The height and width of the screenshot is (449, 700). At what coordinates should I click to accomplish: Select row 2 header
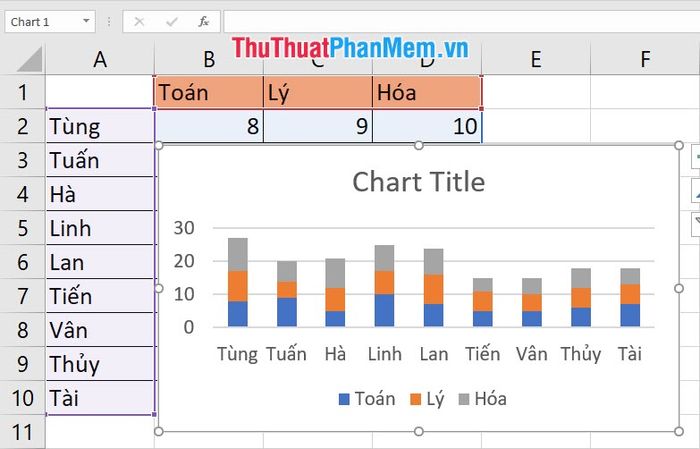point(22,126)
